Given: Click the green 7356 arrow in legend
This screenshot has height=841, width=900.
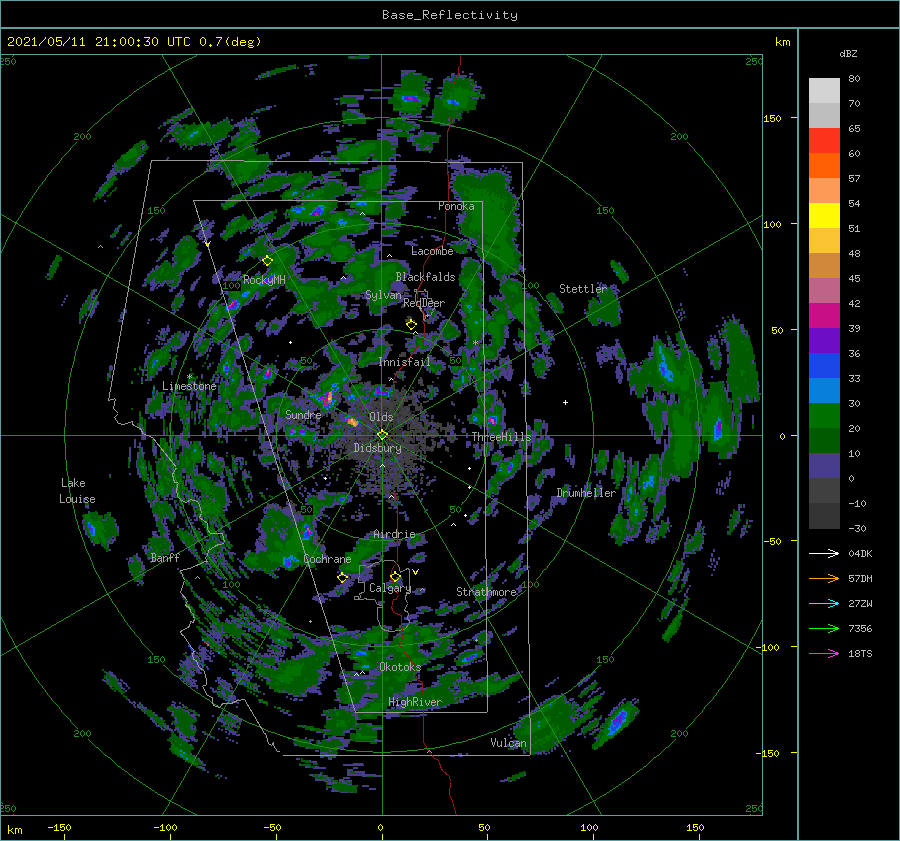Looking at the screenshot, I should click(x=824, y=629).
